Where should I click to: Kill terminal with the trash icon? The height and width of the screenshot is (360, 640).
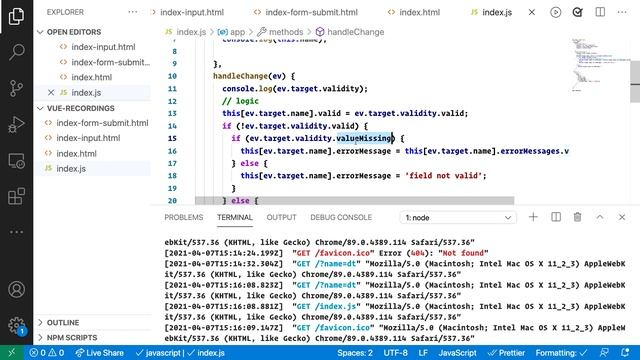pyautogui.click(x=578, y=217)
